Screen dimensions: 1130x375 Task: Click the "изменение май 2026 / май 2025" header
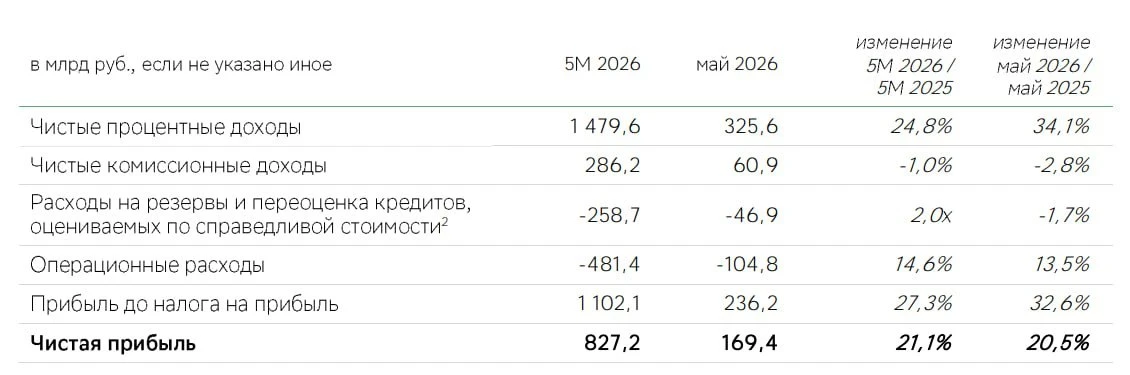[1041, 65]
